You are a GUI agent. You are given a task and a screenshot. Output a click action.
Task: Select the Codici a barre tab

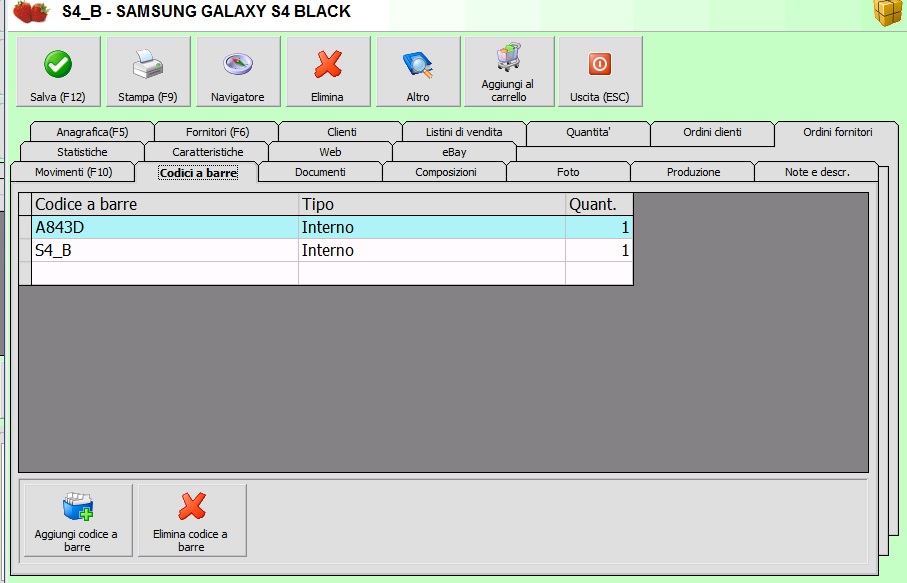(x=198, y=172)
